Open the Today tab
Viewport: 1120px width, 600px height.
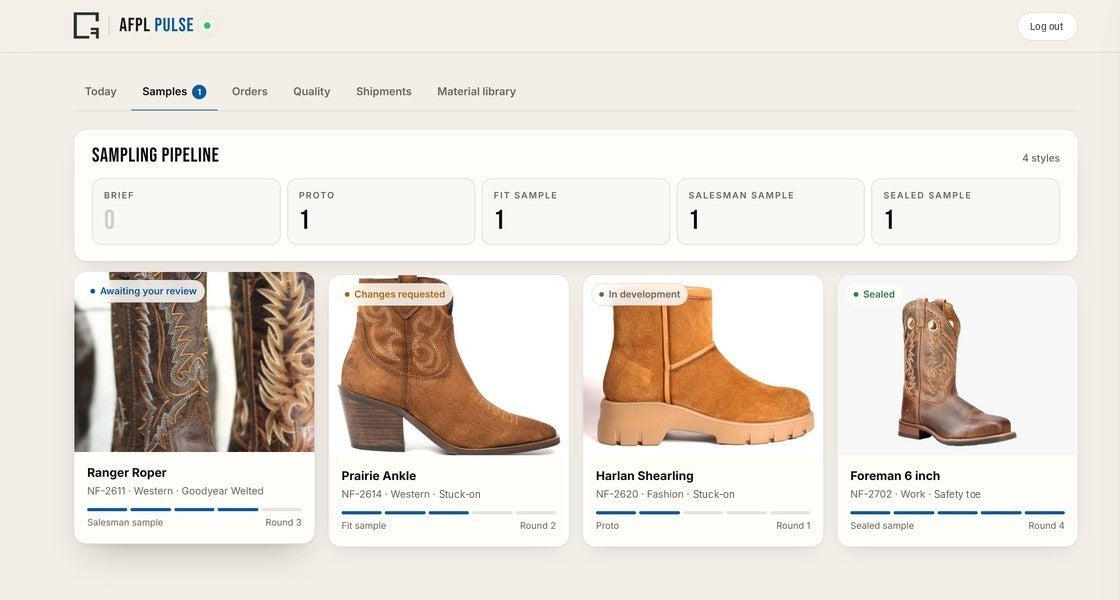click(101, 91)
